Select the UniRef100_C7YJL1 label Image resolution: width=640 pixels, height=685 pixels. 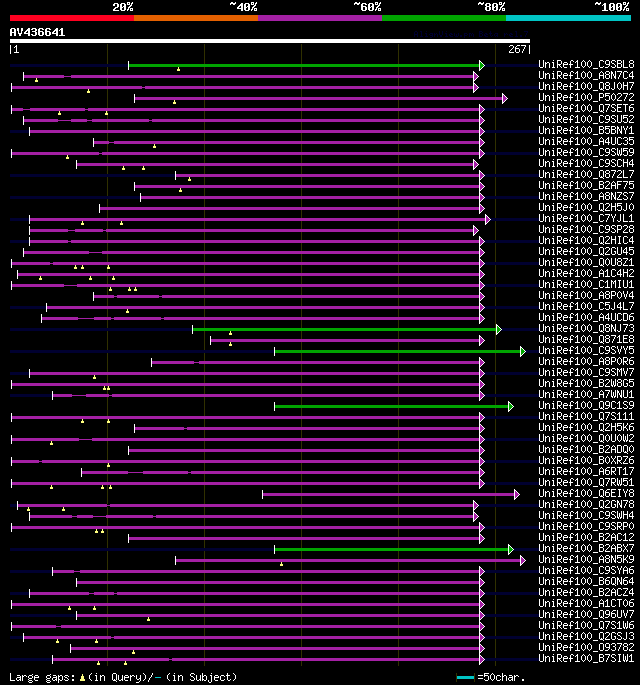586,218
